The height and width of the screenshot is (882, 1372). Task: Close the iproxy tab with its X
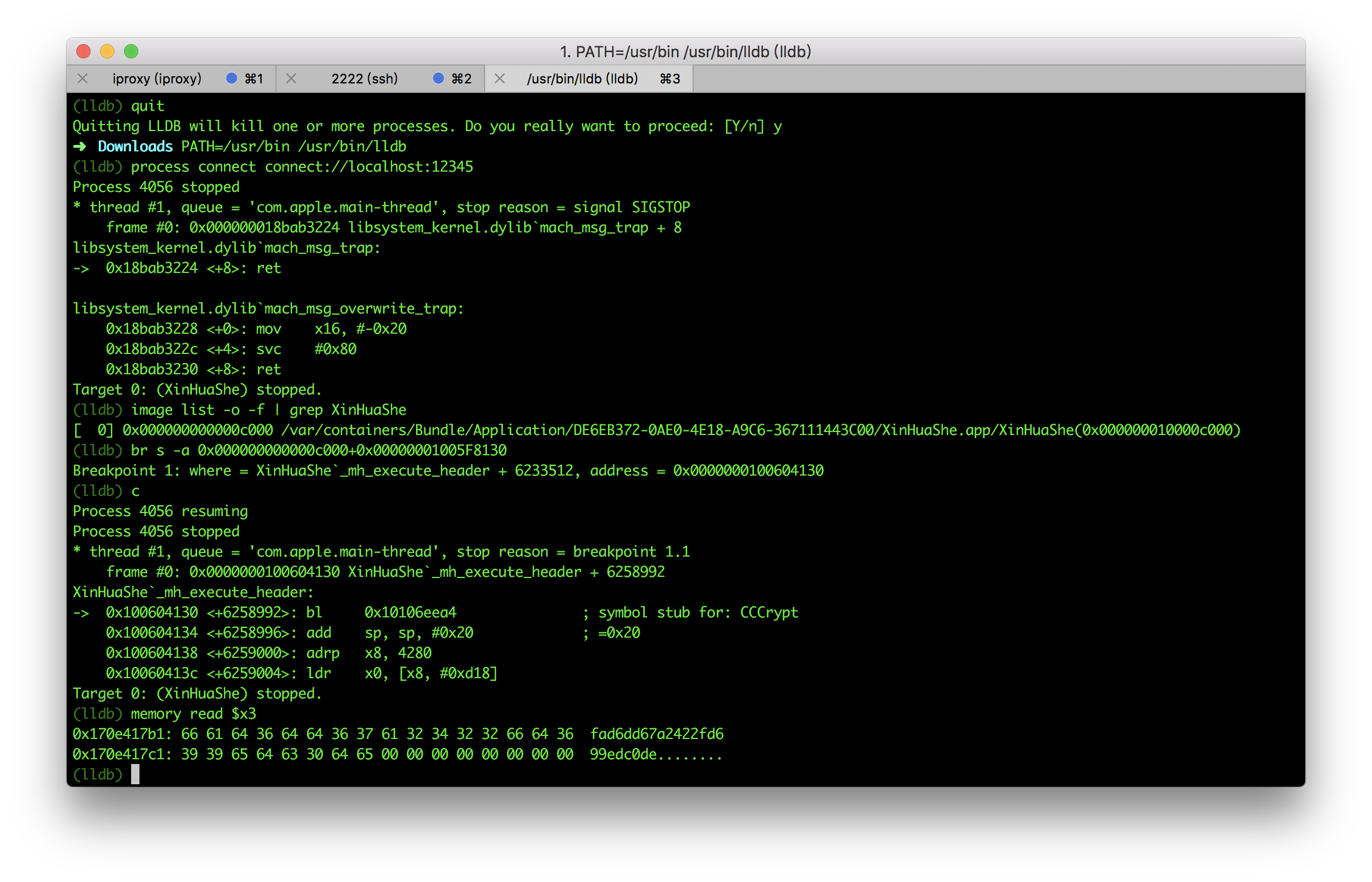tap(83, 79)
